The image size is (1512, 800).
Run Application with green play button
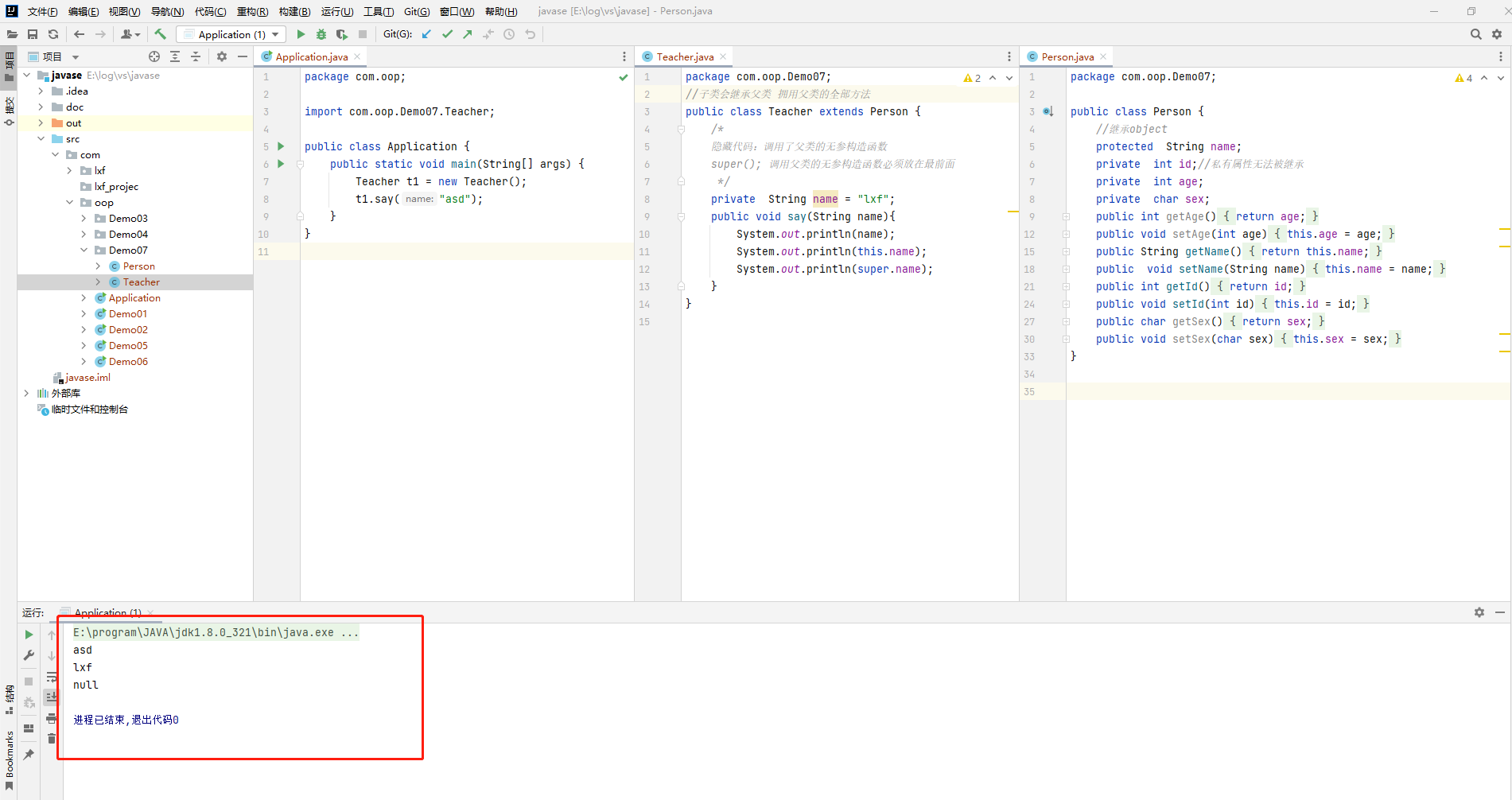(x=301, y=34)
